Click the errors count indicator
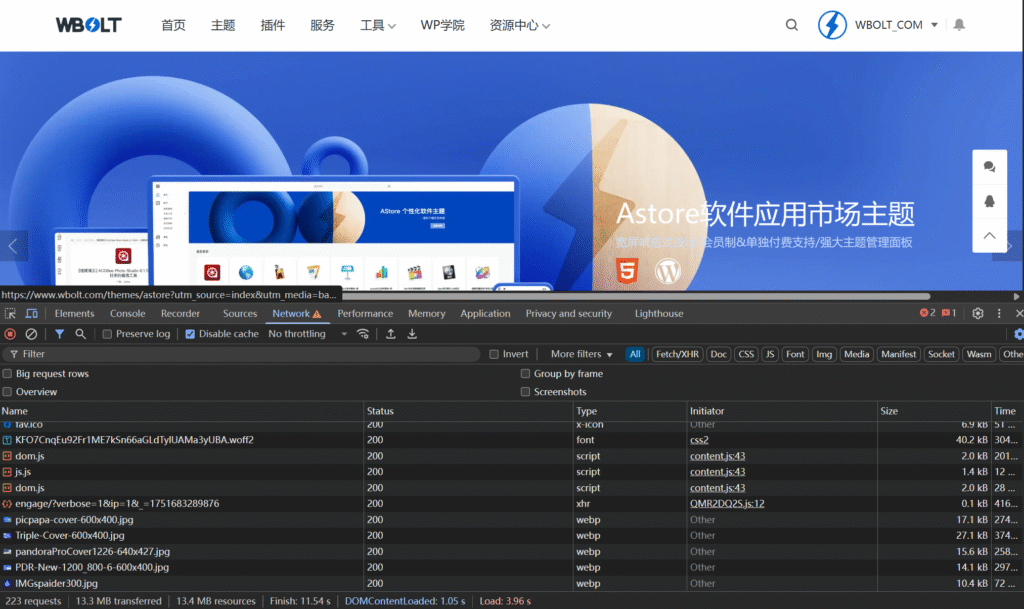This screenshot has width=1024, height=609. [927, 313]
